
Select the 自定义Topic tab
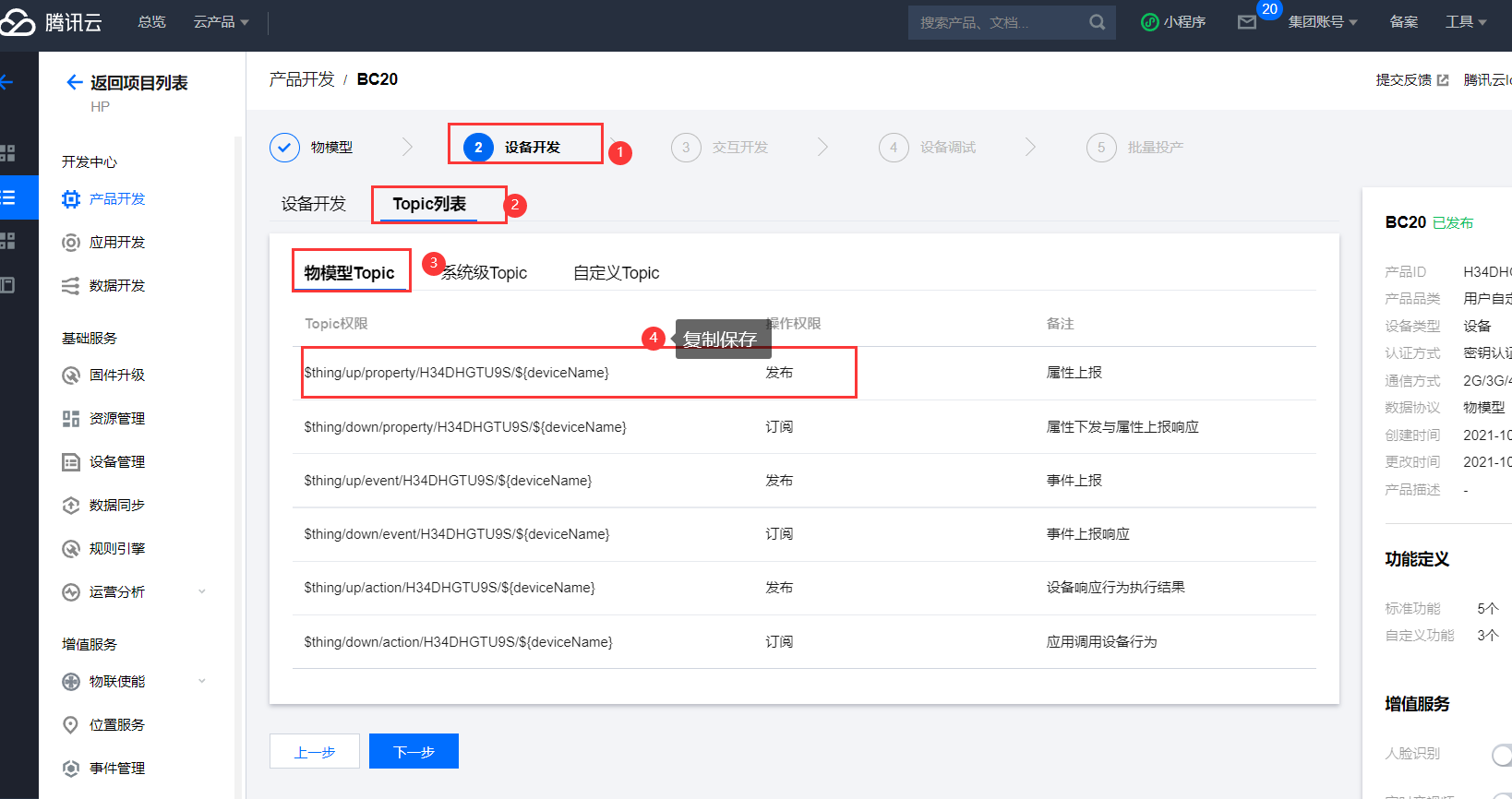coord(616,273)
